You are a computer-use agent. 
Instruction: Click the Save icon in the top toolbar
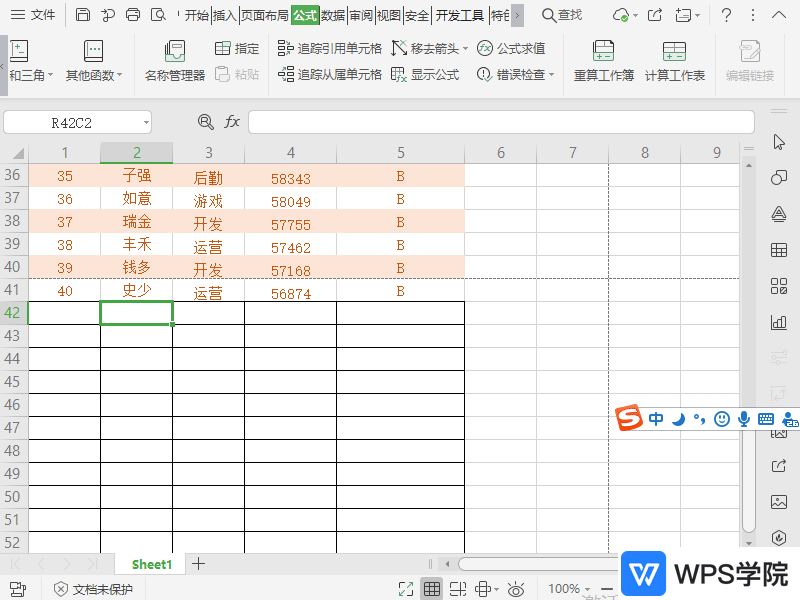(x=83, y=15)
